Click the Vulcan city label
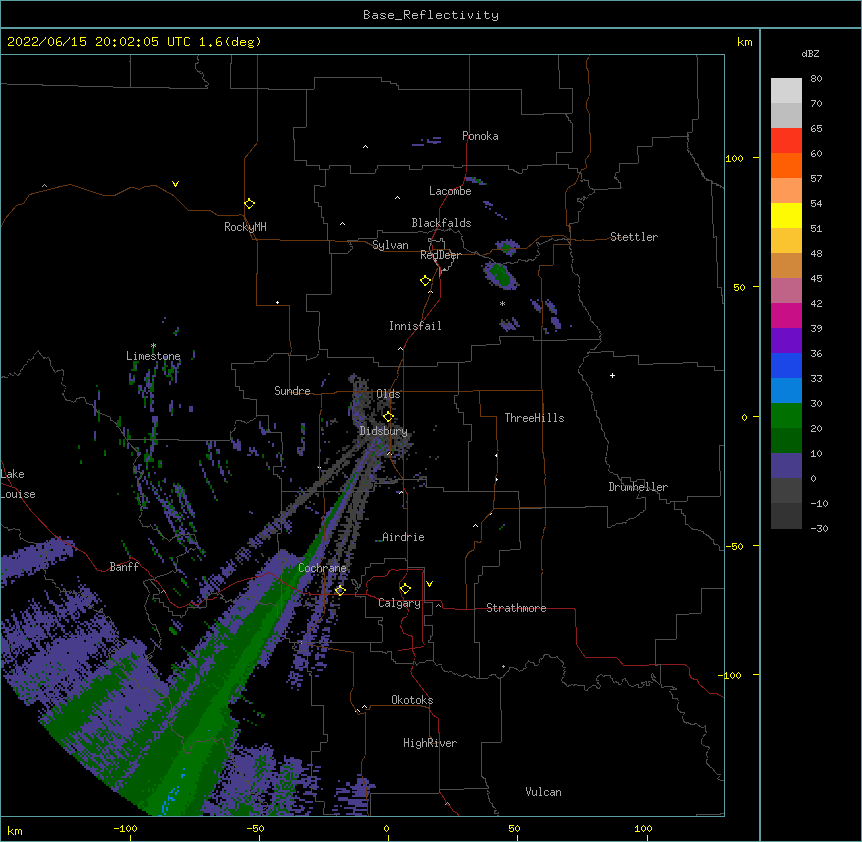Viewport: 862px width, 842px height. point(543,792)
